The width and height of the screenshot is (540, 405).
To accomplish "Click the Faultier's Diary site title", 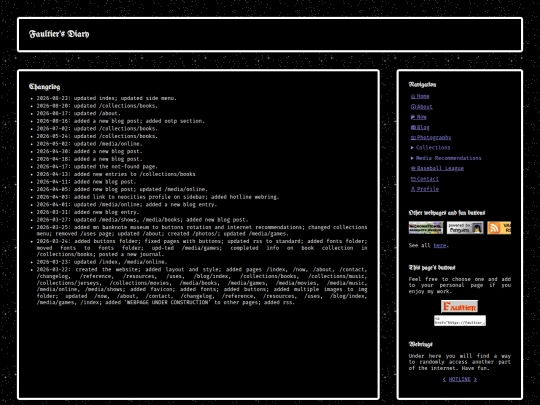I will 59,34.
